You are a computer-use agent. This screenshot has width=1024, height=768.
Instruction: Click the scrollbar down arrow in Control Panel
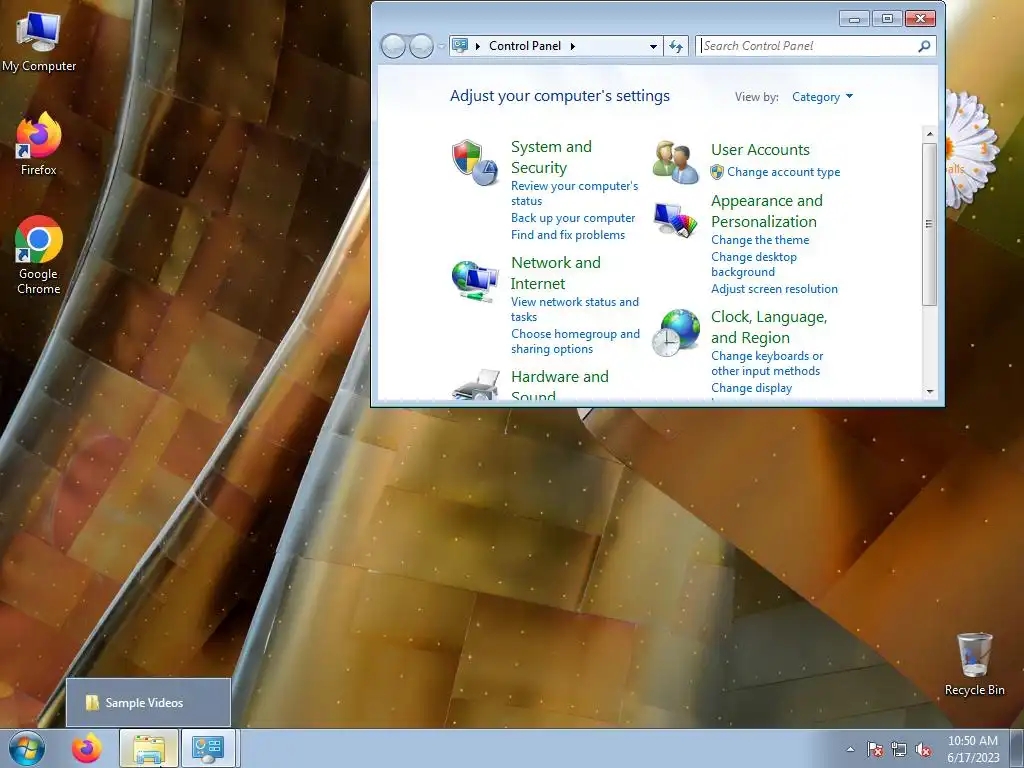[x=930, y=392]
